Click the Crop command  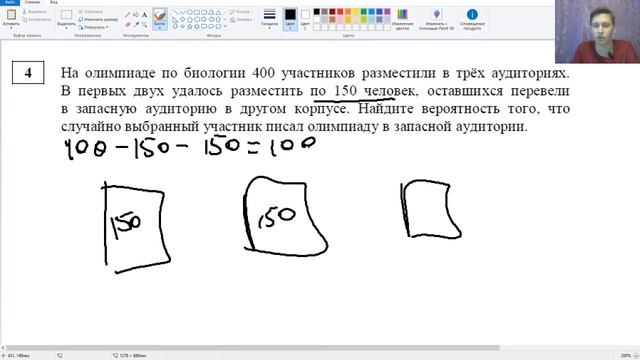point(91,11)
